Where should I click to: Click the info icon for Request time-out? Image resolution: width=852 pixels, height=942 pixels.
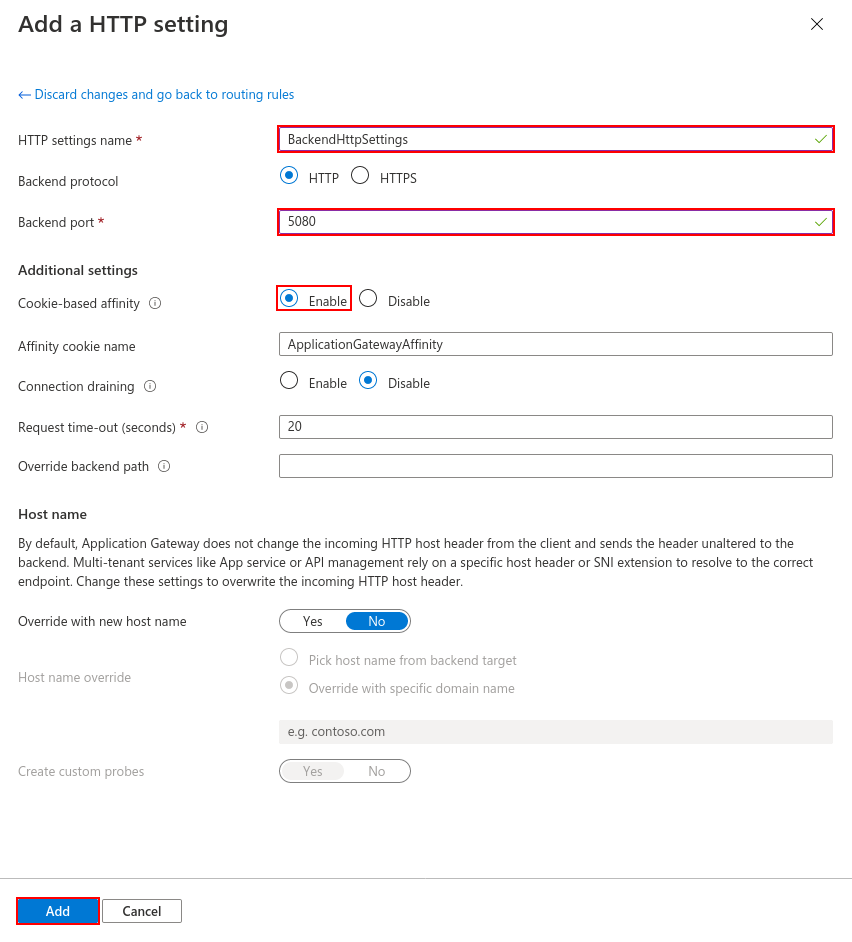(x=202, y=427)
